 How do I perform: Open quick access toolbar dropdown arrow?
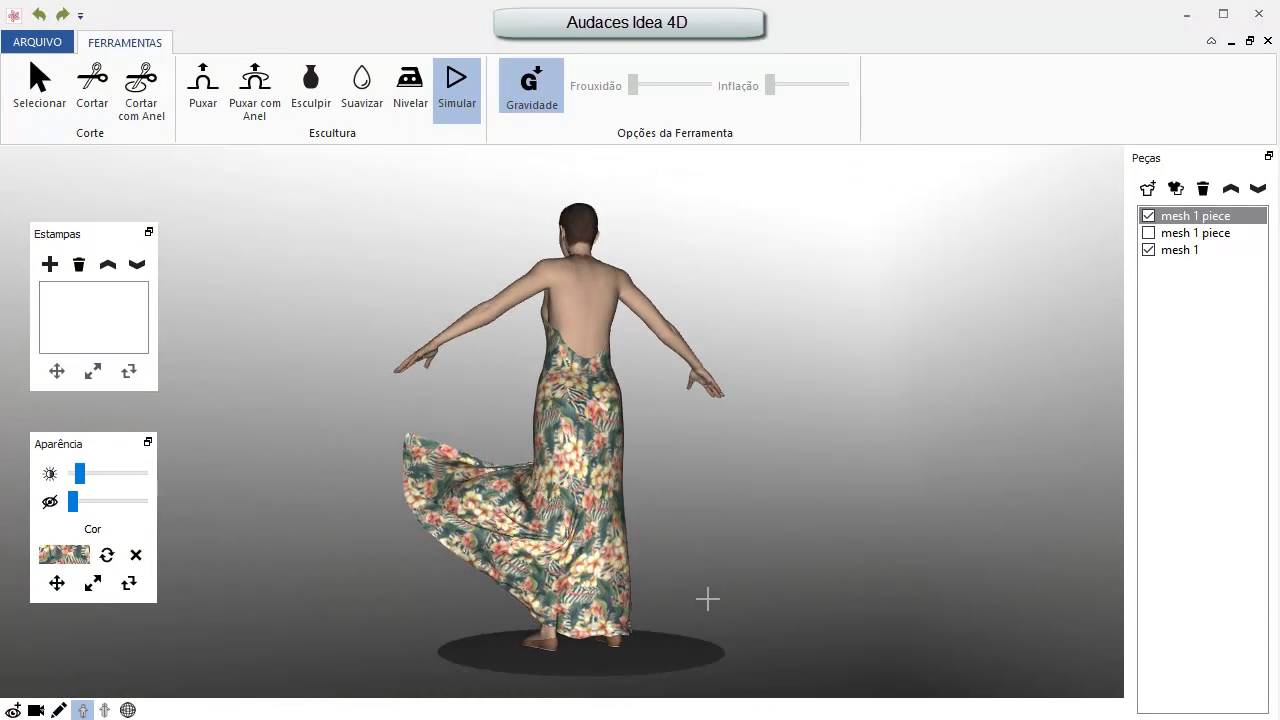[x=80, y=16]
